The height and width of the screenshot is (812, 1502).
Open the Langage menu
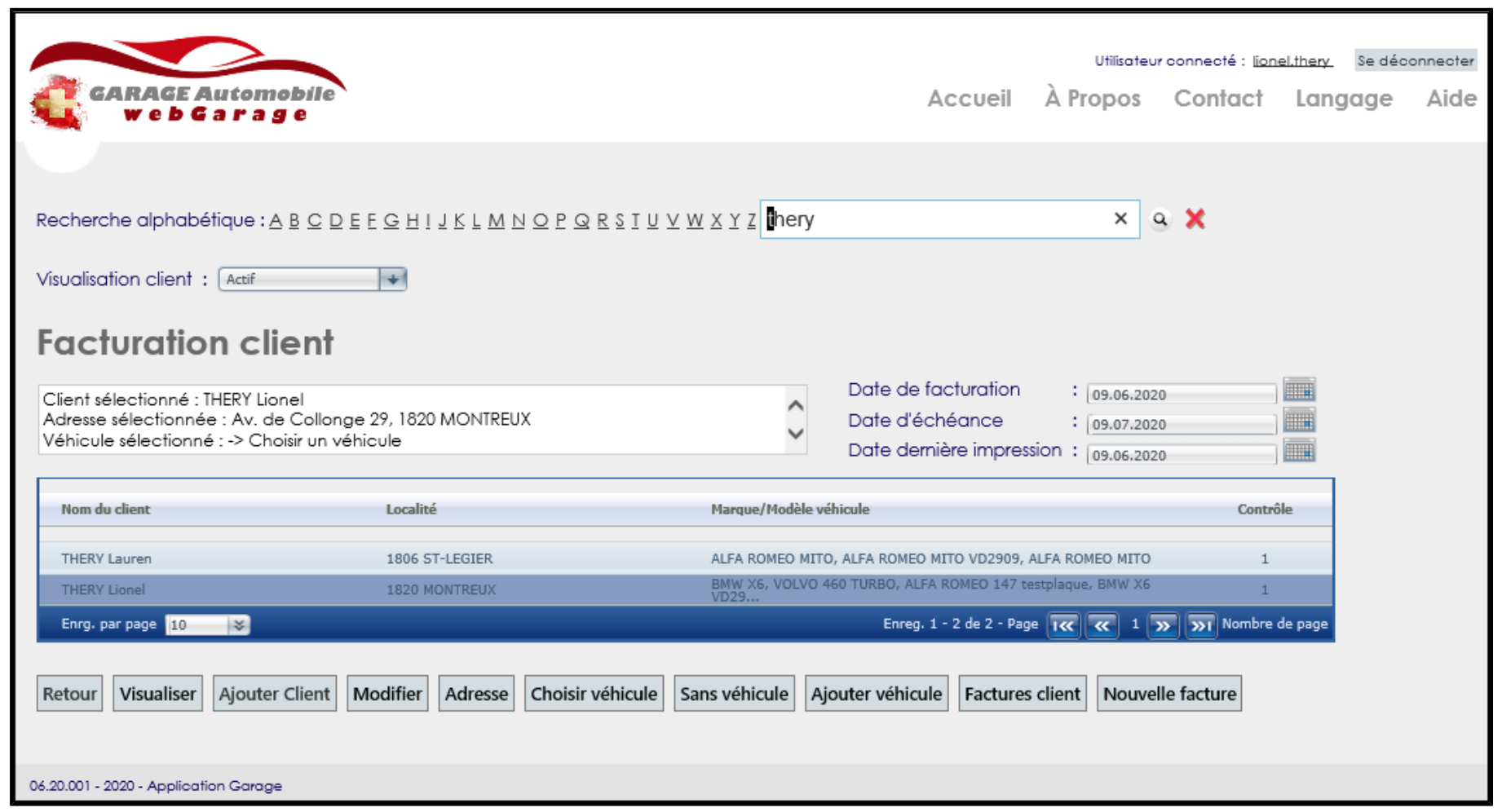point(1343,99)
